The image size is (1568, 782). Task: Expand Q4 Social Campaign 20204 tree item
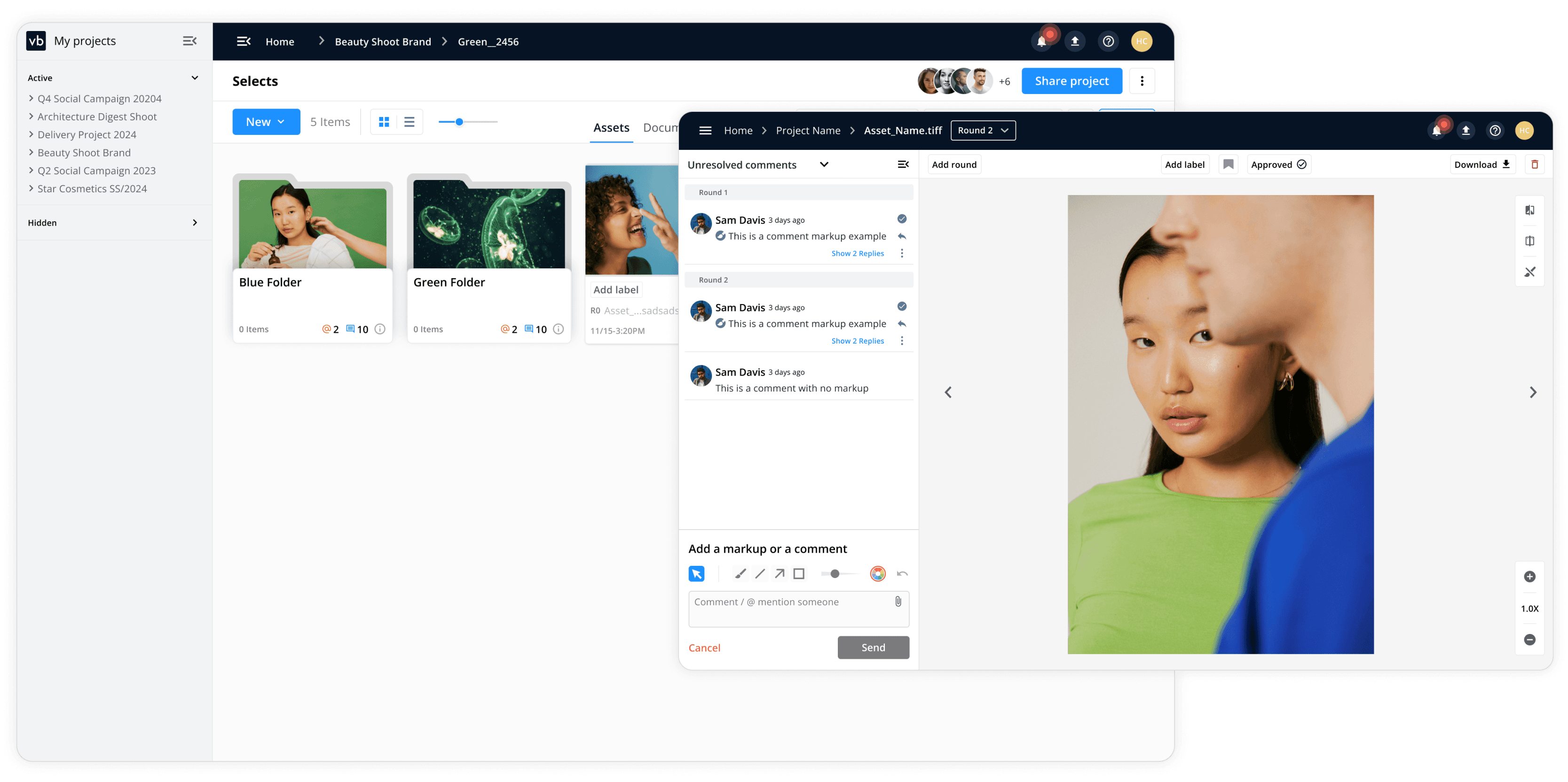tap(31, 99)
